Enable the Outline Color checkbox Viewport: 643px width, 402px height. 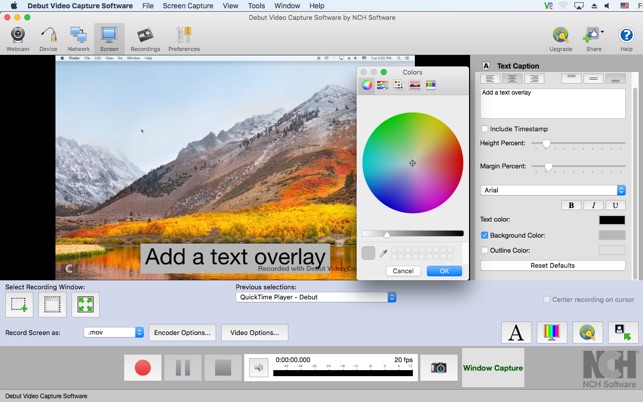point(484,250)
